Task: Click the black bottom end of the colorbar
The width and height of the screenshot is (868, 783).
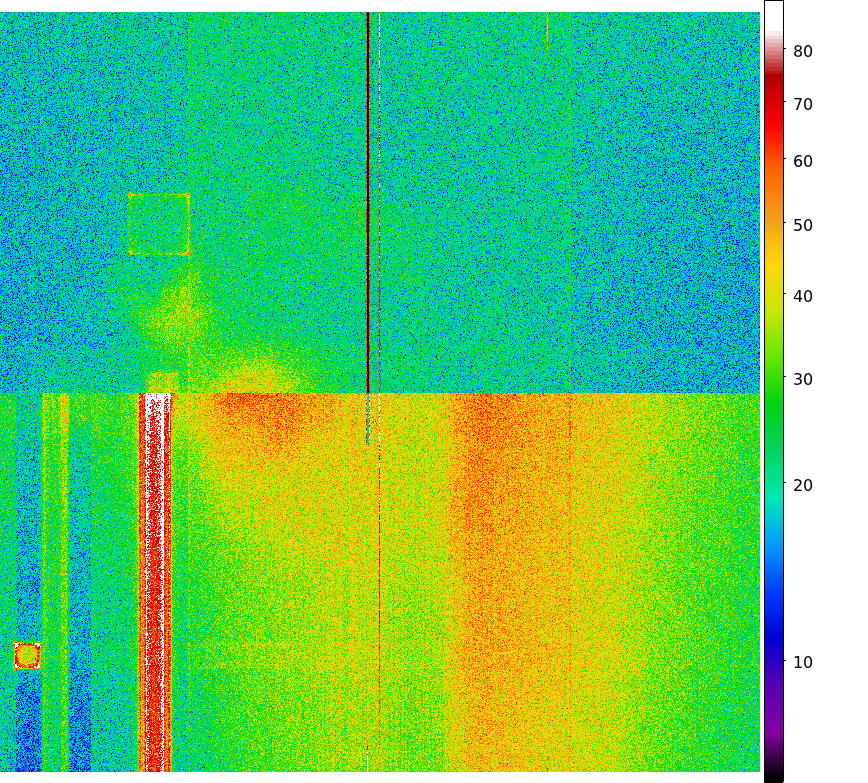Action: tap(773, 774)
